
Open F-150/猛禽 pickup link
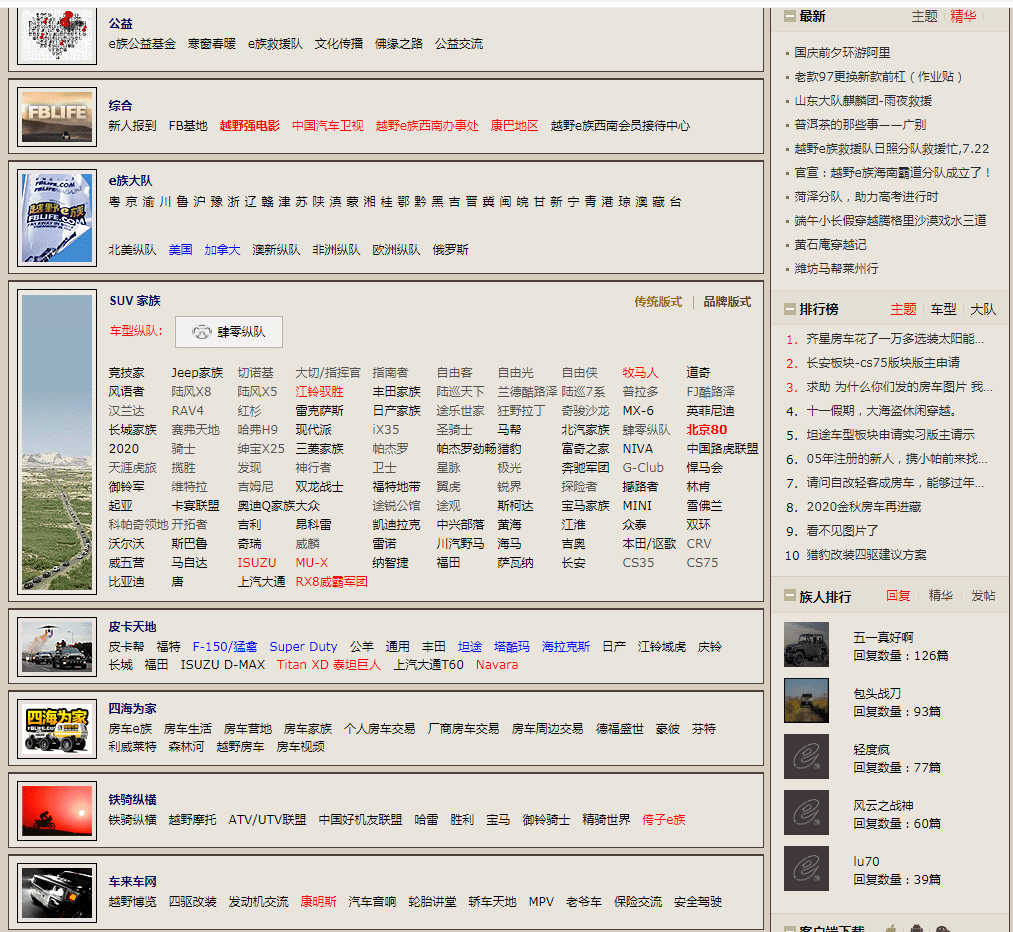pyautogui.click(x=225, y=647)
